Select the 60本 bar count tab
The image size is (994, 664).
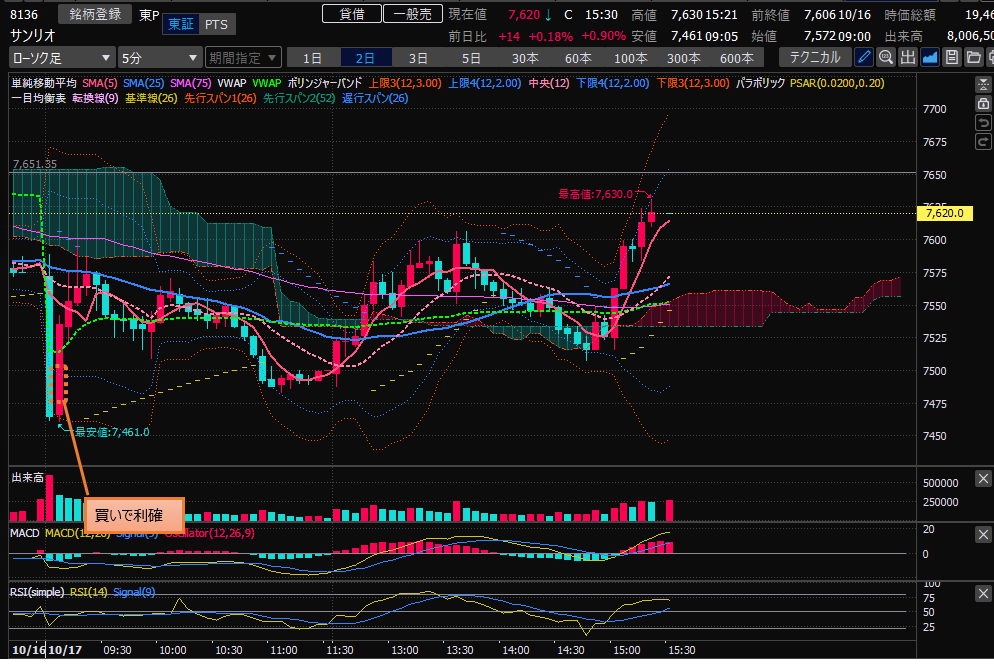click(x=578, y=57)
